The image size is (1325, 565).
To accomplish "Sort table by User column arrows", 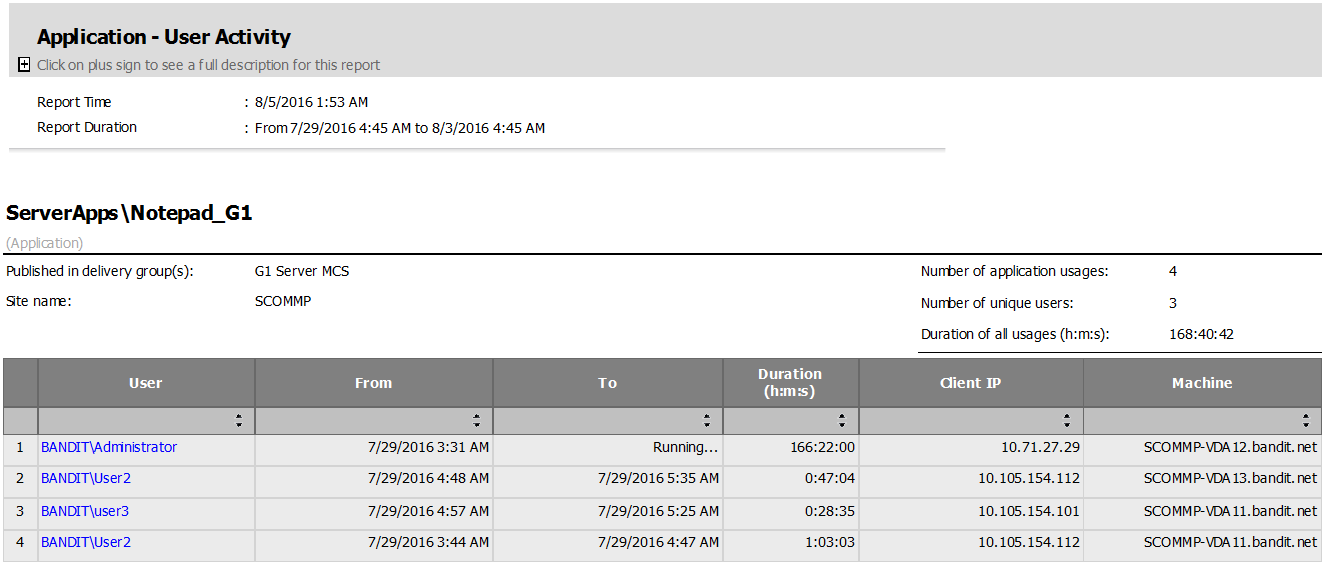I will click(x=238, y=421).
